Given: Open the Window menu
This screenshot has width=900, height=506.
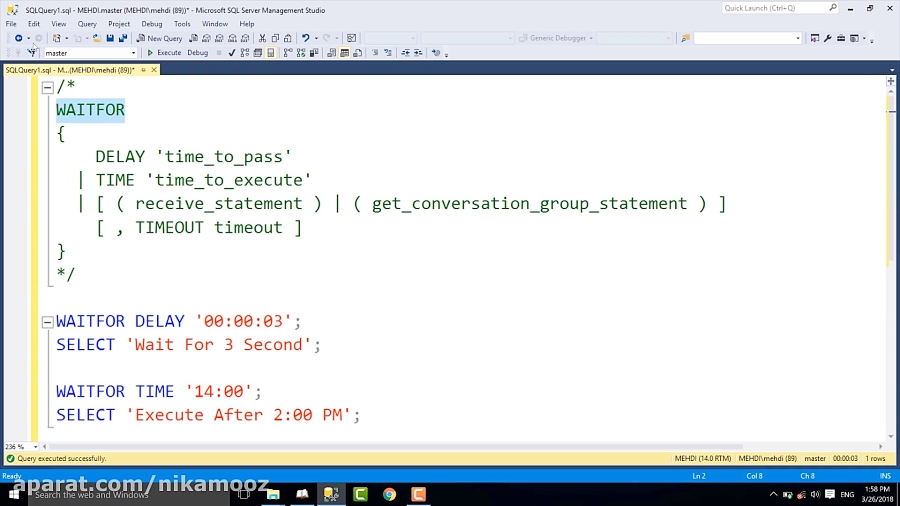Looking at the screenshot, I should 215,24.
